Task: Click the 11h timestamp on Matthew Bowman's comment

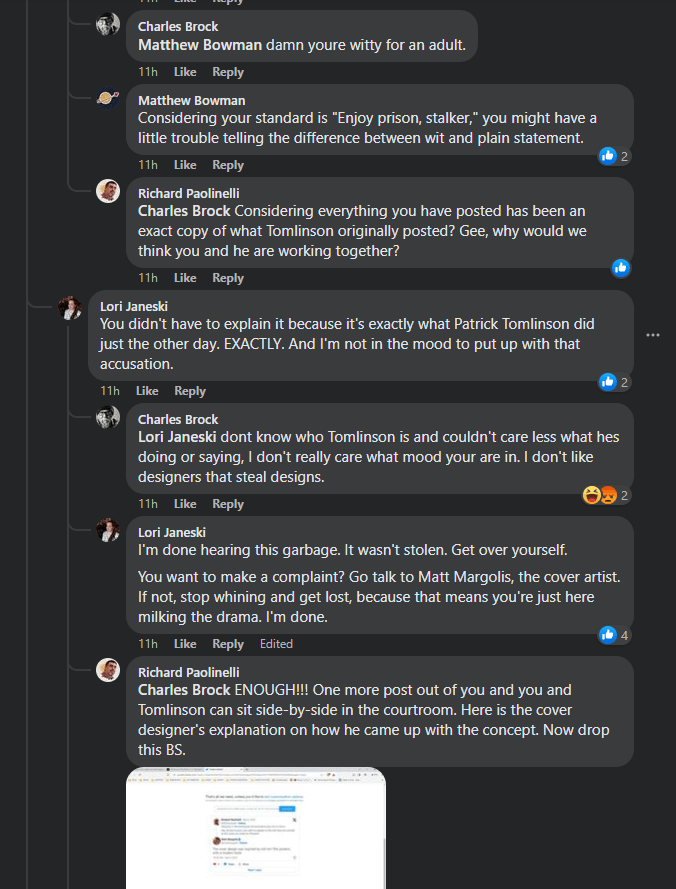Action: coord(148,165)
